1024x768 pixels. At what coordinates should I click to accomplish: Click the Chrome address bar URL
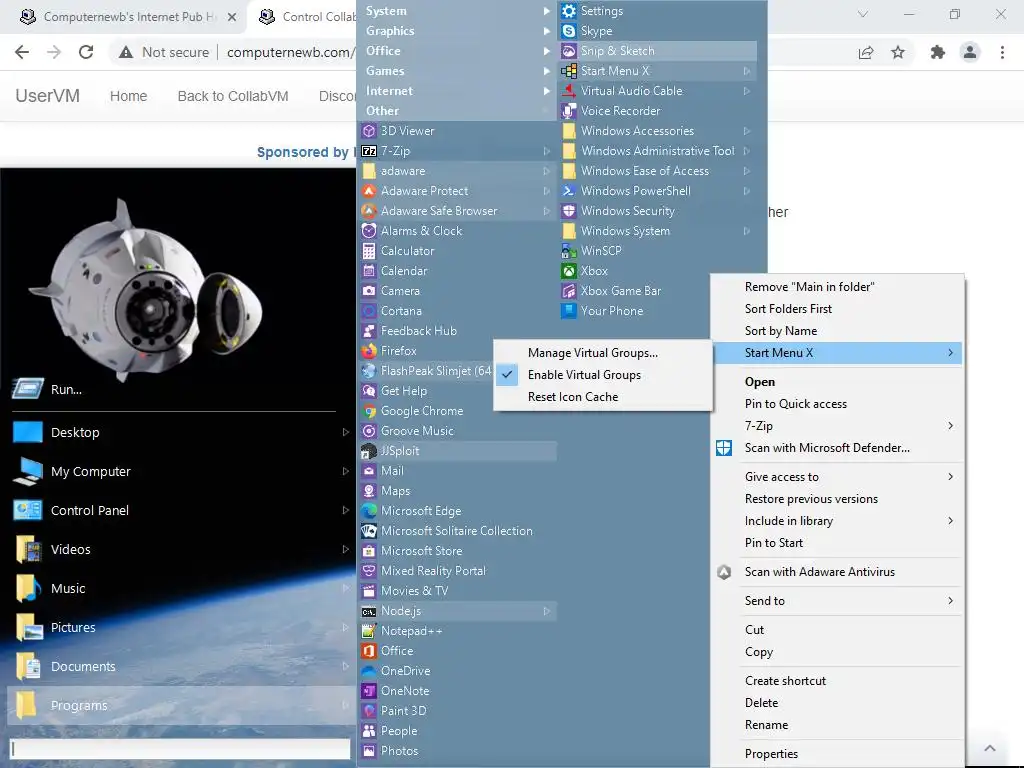pos(291,52)
